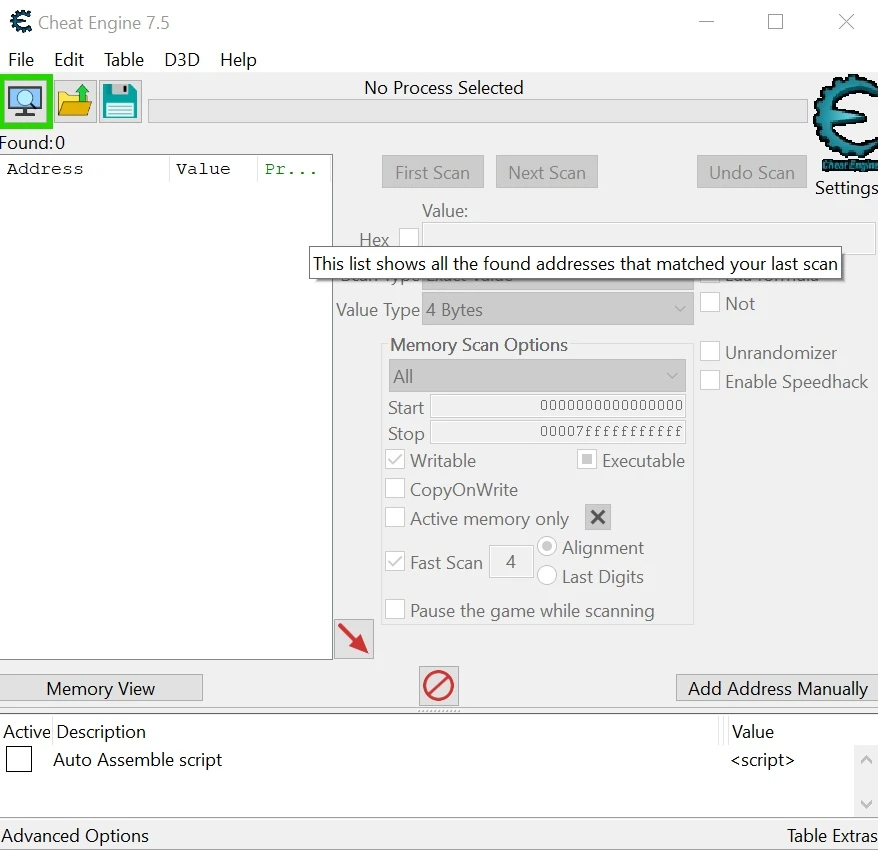878x850 pixels.
Task: Uncheck the Writable checkbox
Action: point(395,460)
